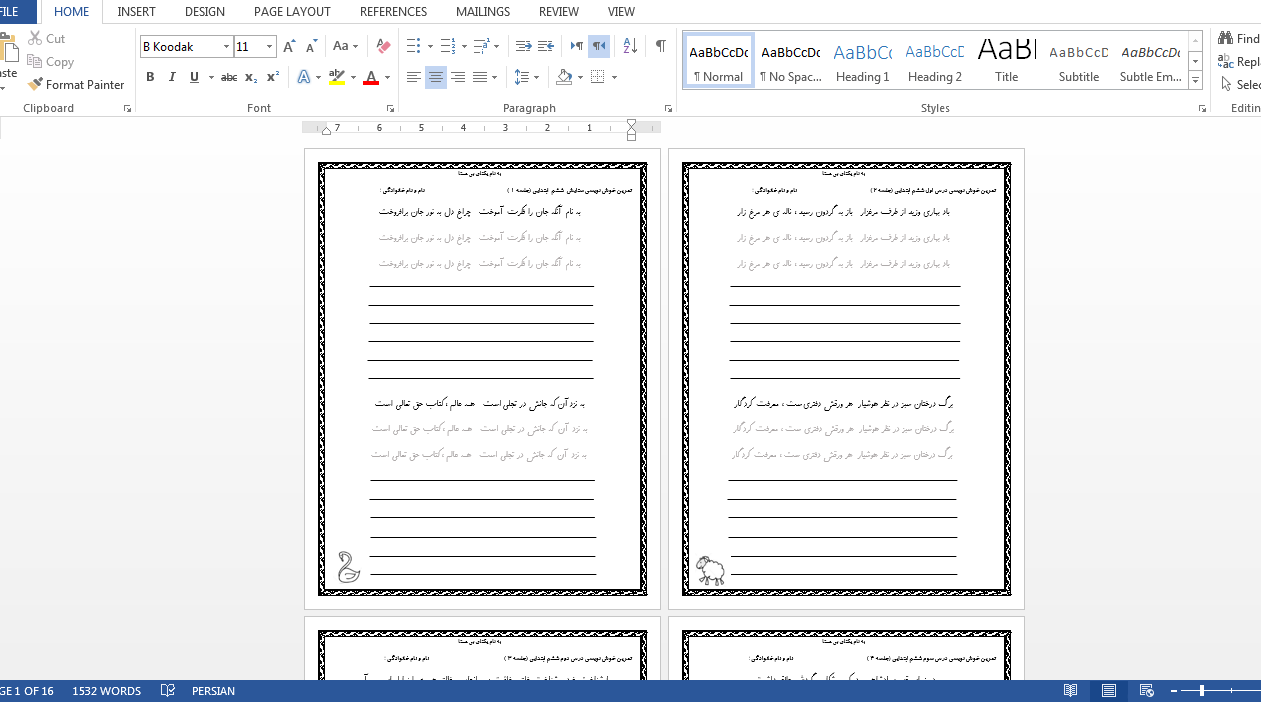Expand the Styles gallery more arrow
Viewport: 1261px width, 702px height.
tap(1196, 80)
